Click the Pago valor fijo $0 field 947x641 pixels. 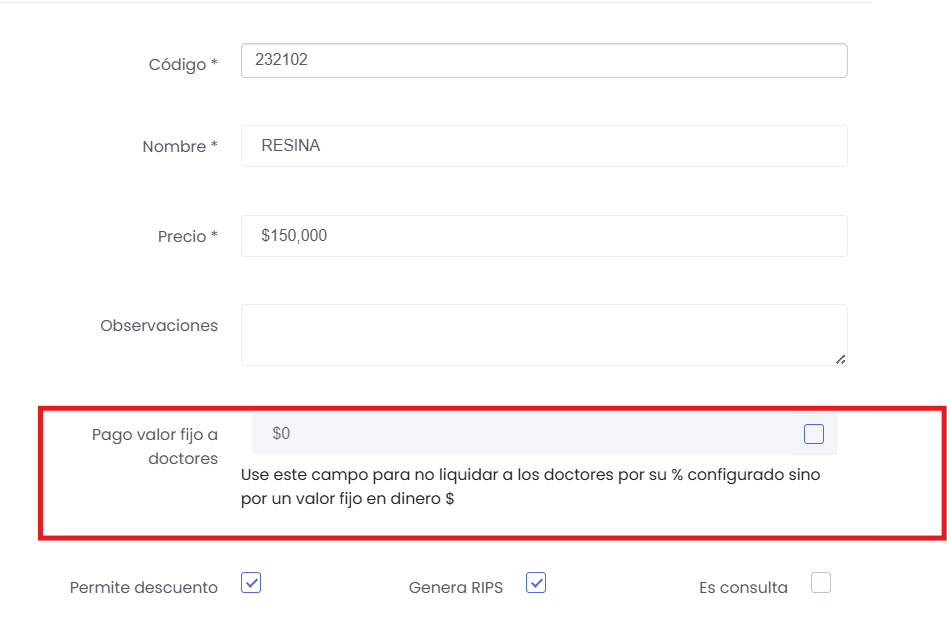[x=520, y=434]
